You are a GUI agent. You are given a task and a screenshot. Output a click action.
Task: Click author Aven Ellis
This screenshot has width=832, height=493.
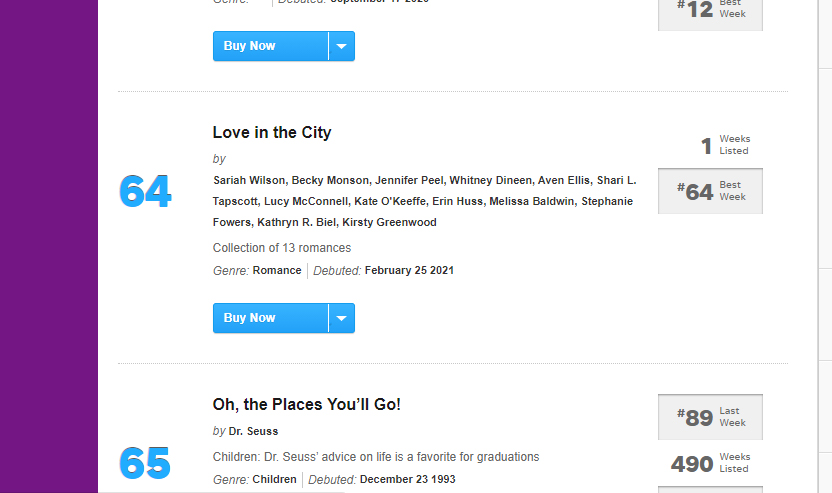[x=564, y=180]
